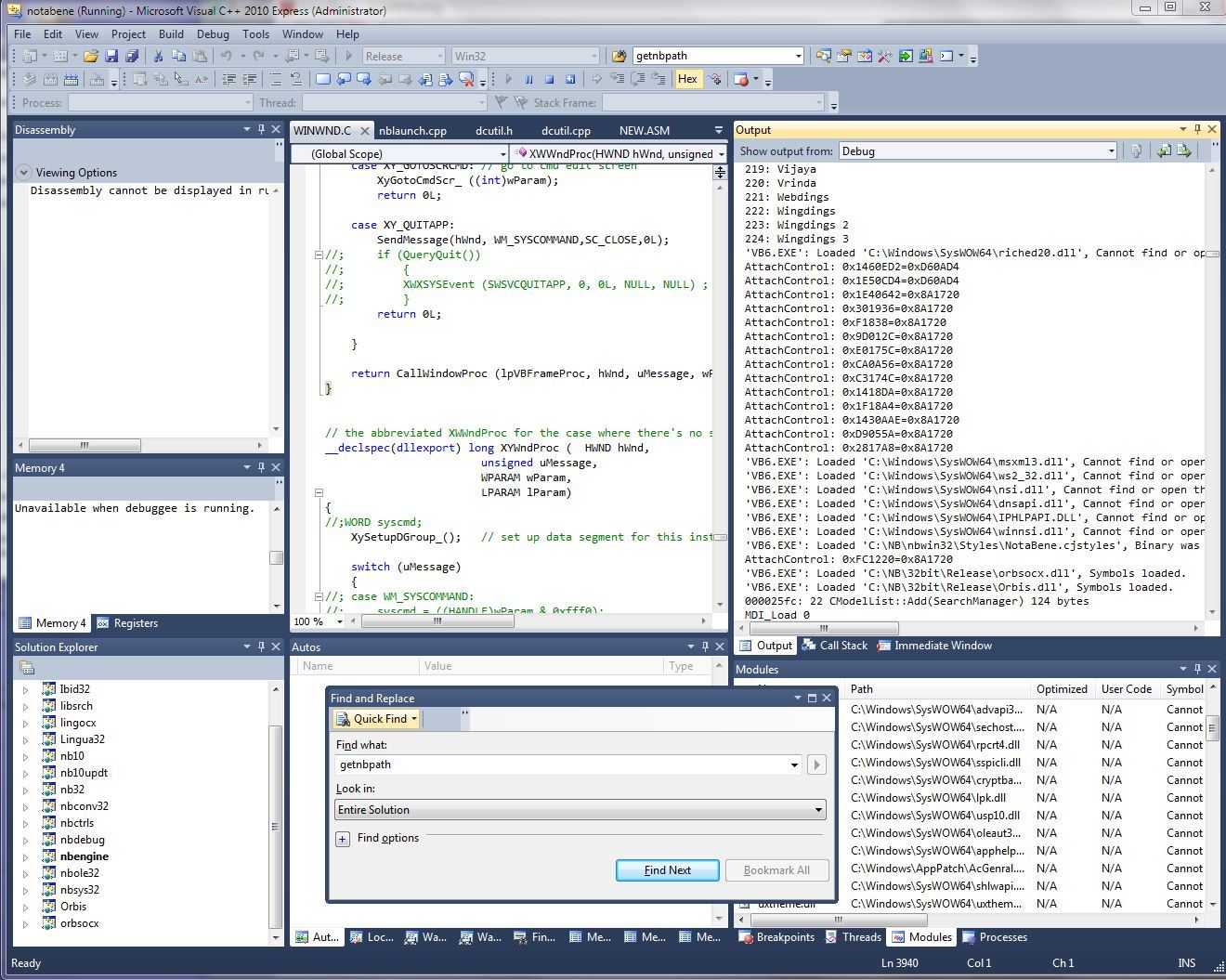
Task: Click Output panel vertical scrollbar
Action: click(x=1212, y=390)
